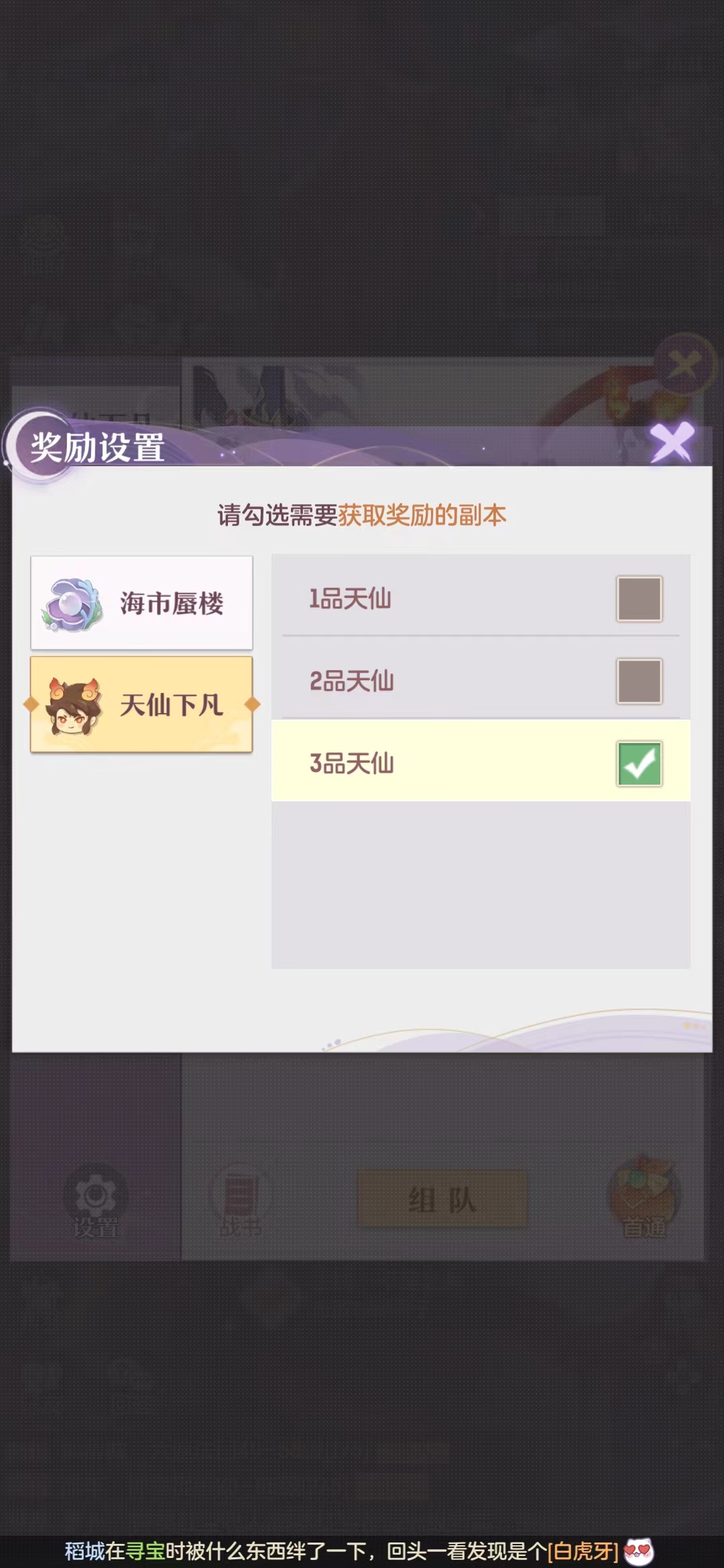The height and width of the screenshot is (1568, 724).
Task: Click the 寻宝 link in ticker
Action: (145, 1551)
